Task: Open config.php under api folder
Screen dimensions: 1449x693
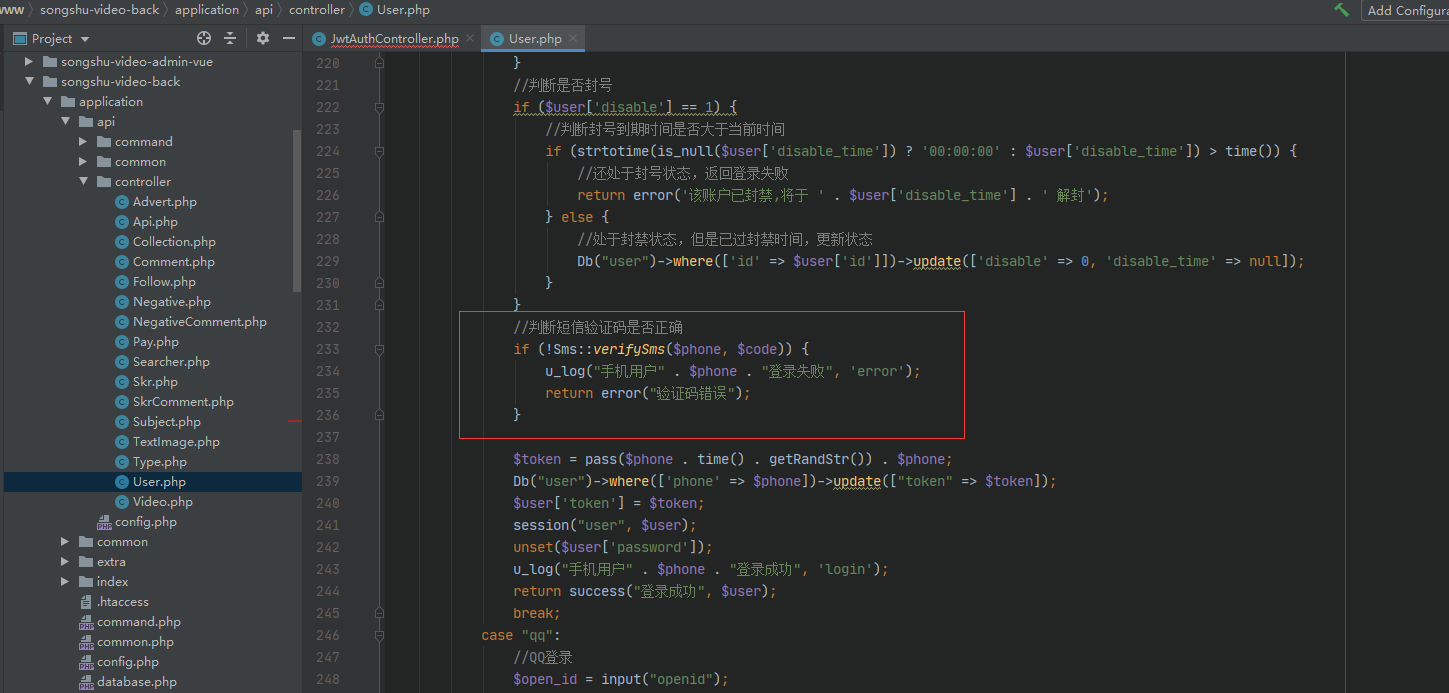Action: click(x=145, y=522)
